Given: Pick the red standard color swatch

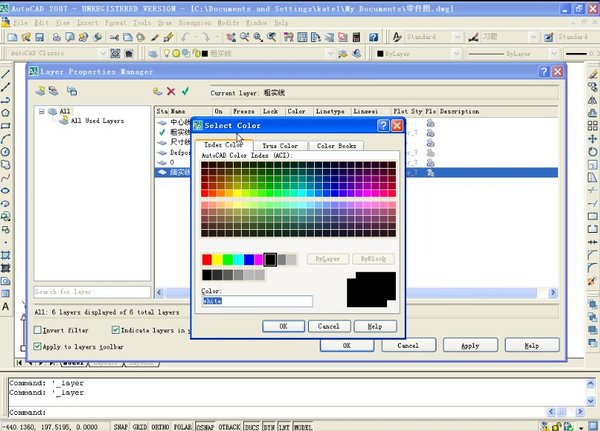Looking at the screenshot, I should tap(207, 260).
